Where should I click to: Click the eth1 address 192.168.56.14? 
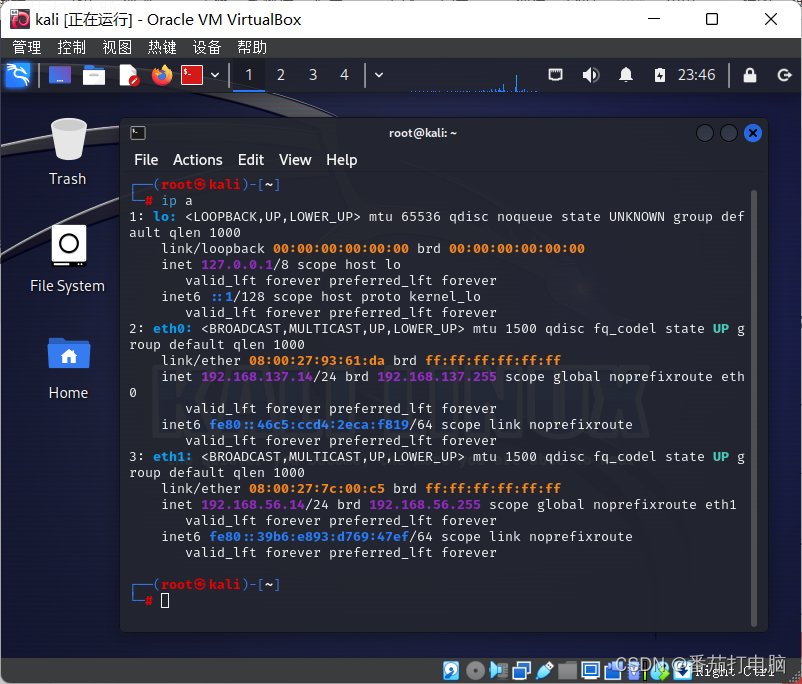pos(253,505)
